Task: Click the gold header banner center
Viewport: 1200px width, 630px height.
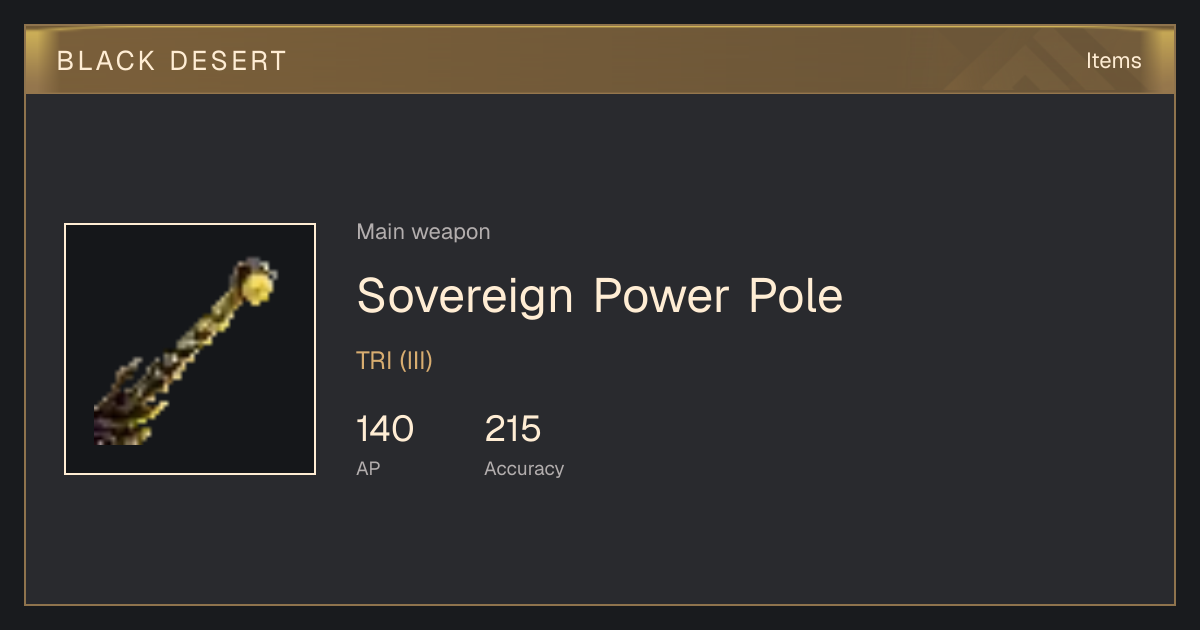Action: pyautogui.click(x=600, y=60)
